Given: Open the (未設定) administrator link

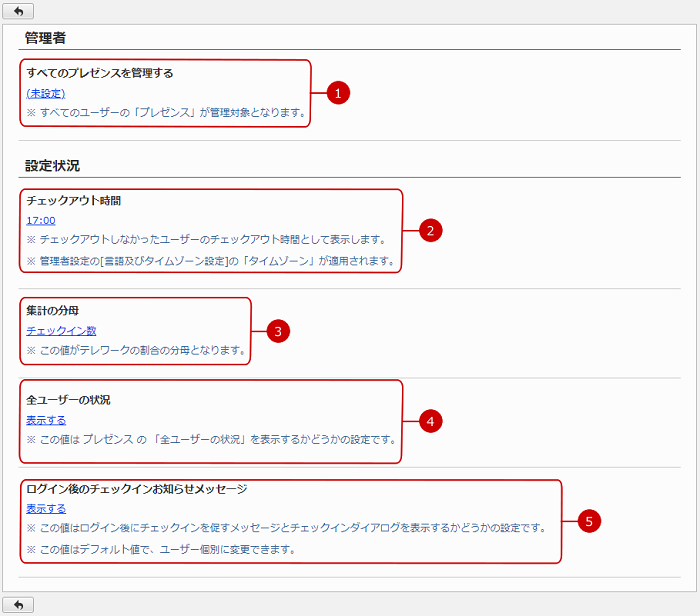Looking at the screenshot, I should [46, 93].
